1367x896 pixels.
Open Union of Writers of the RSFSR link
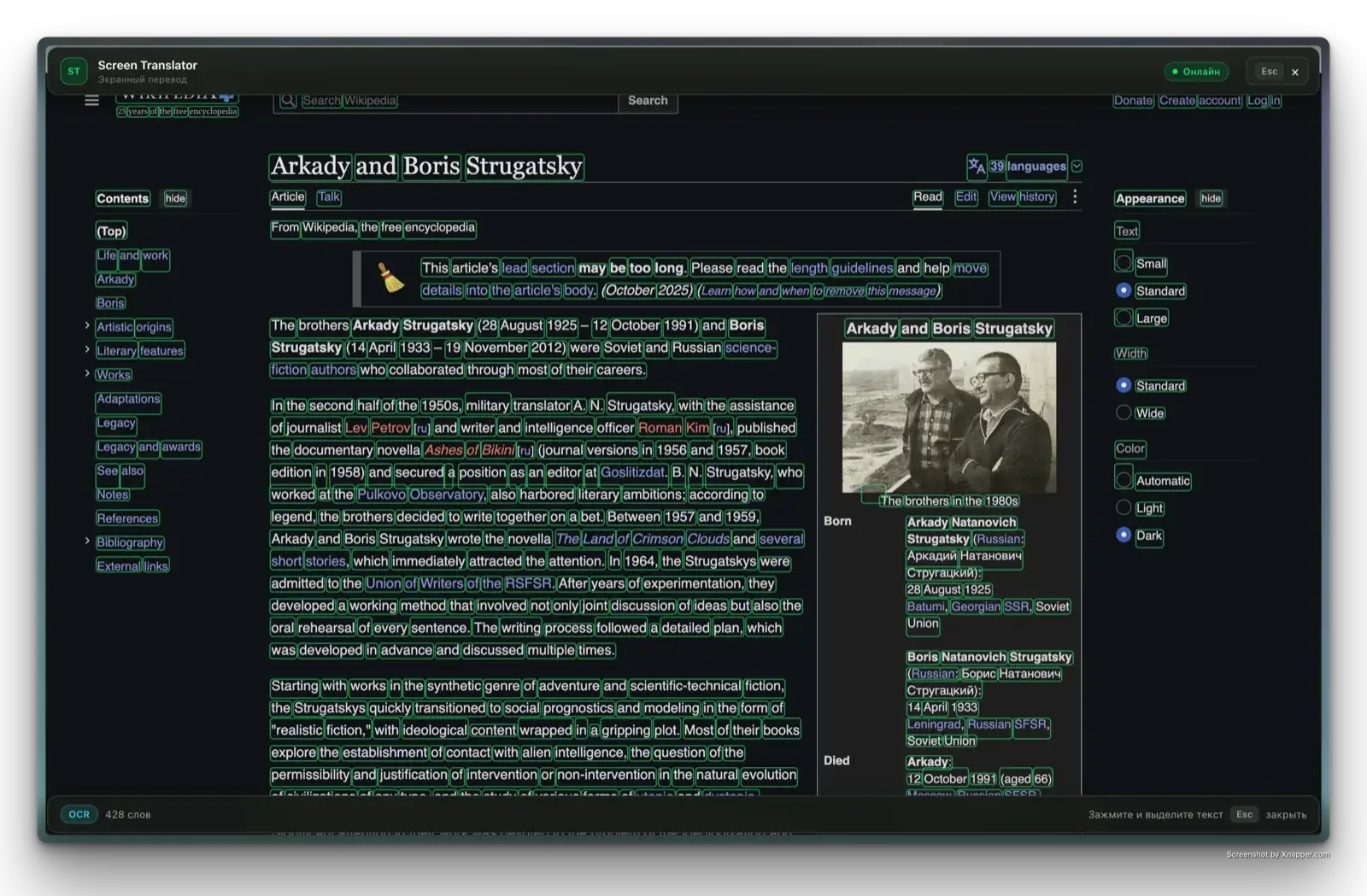[x=460, y=583]
